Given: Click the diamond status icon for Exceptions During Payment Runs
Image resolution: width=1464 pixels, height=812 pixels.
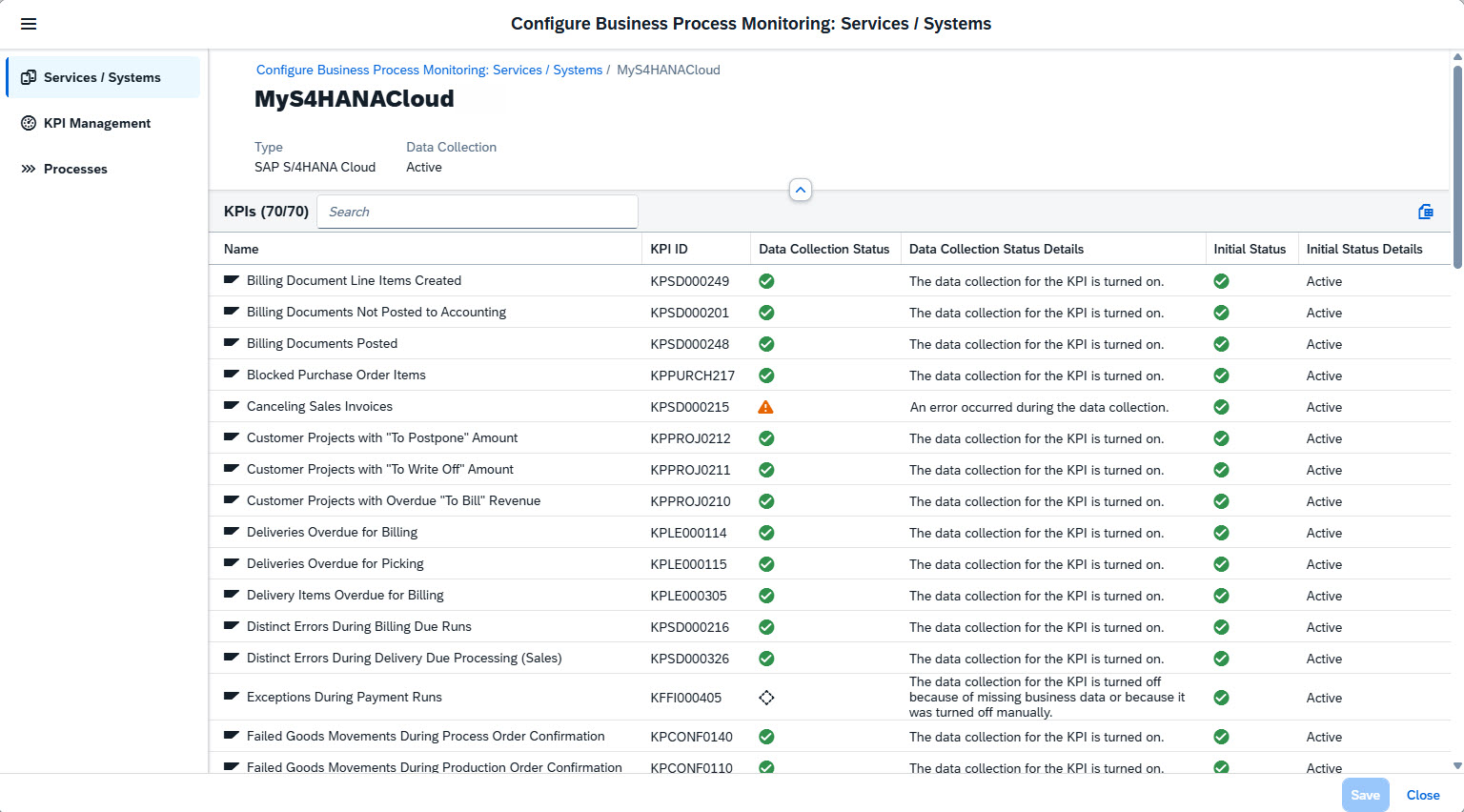Looking at the screenshot, I should coord(766,698).
